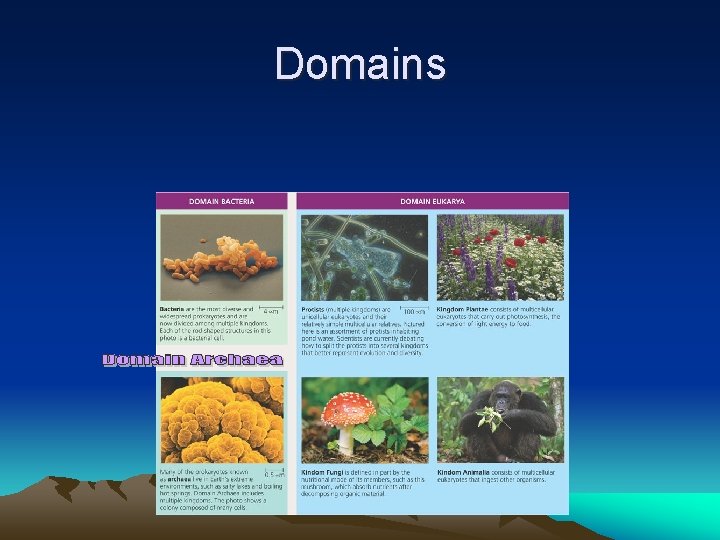Image resolution: width=720 pixels, height=540 pixels.
Task: Click the Domain Archaea WordArt label
Action: 193,360
